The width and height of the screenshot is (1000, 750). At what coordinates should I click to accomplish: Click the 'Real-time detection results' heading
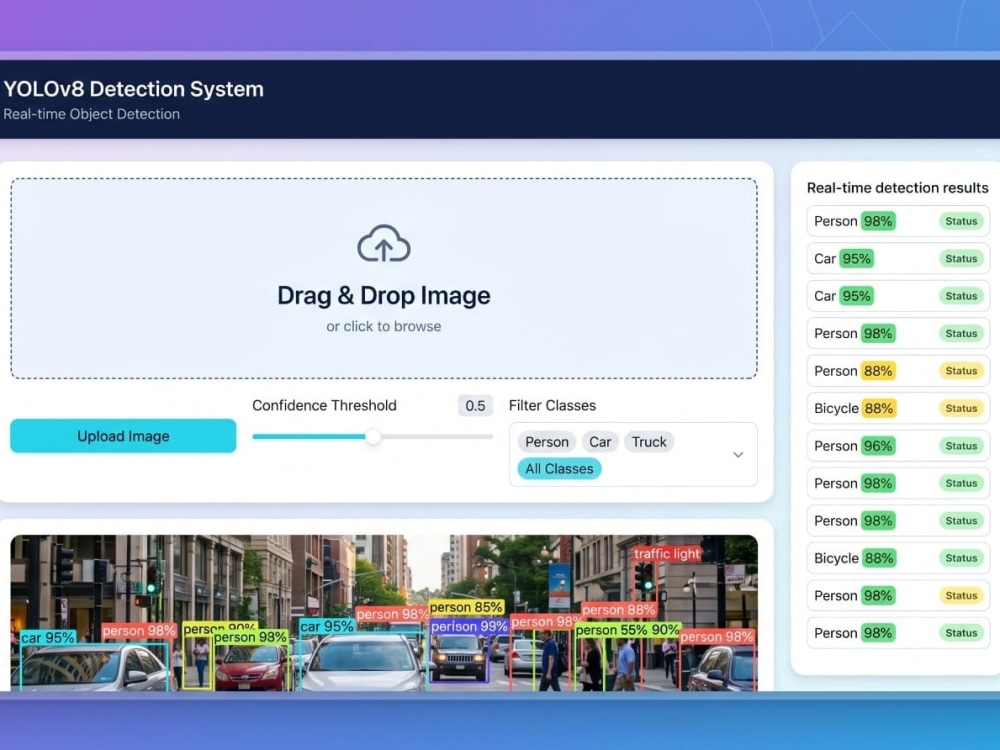tap(897, 188)
